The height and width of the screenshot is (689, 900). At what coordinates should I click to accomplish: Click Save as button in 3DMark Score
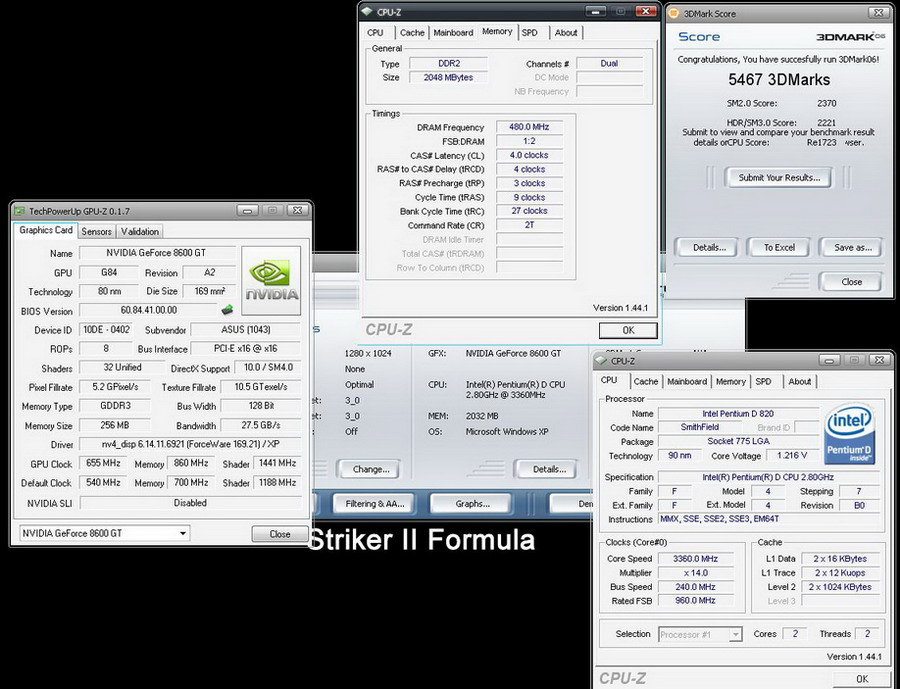click(852, 247)
